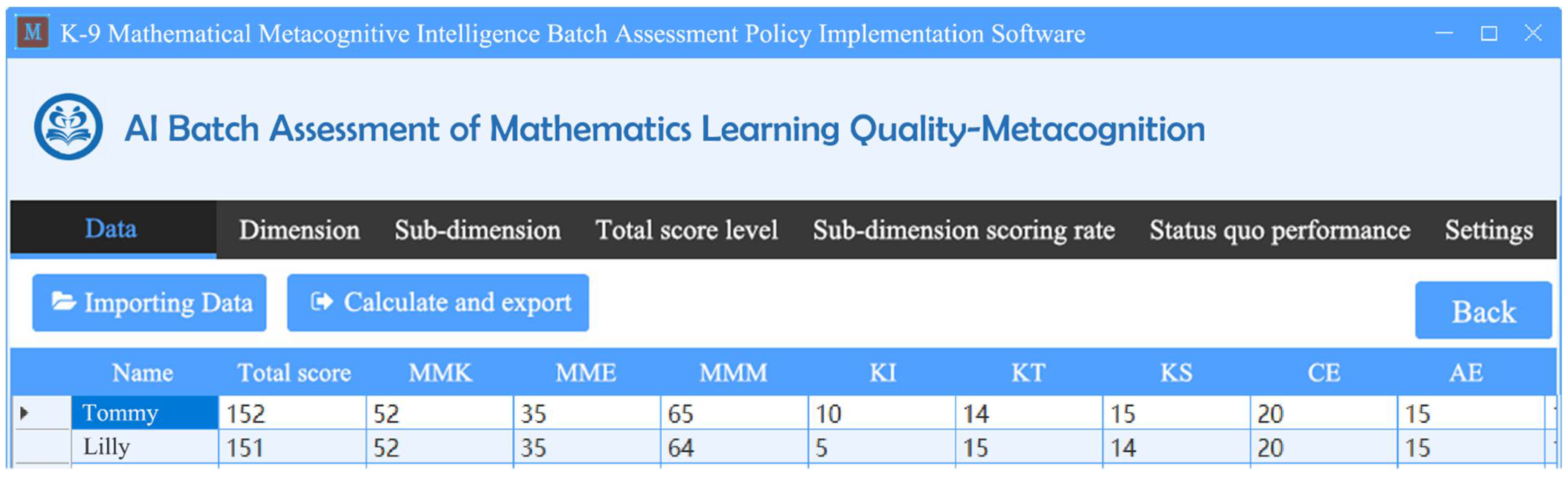Open the Sub-dimension tab
1568x477 pixels.
(477, 230)
